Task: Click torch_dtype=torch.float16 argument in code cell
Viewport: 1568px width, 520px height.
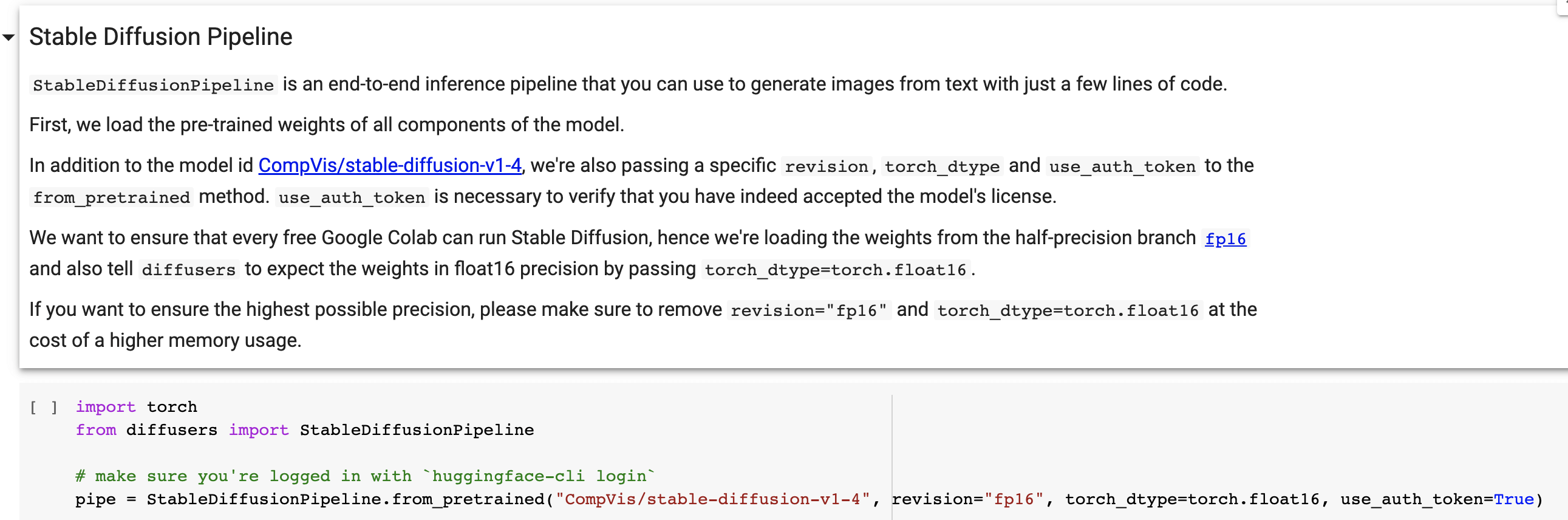Action: pyautogui.click(x=1192, y=499)
